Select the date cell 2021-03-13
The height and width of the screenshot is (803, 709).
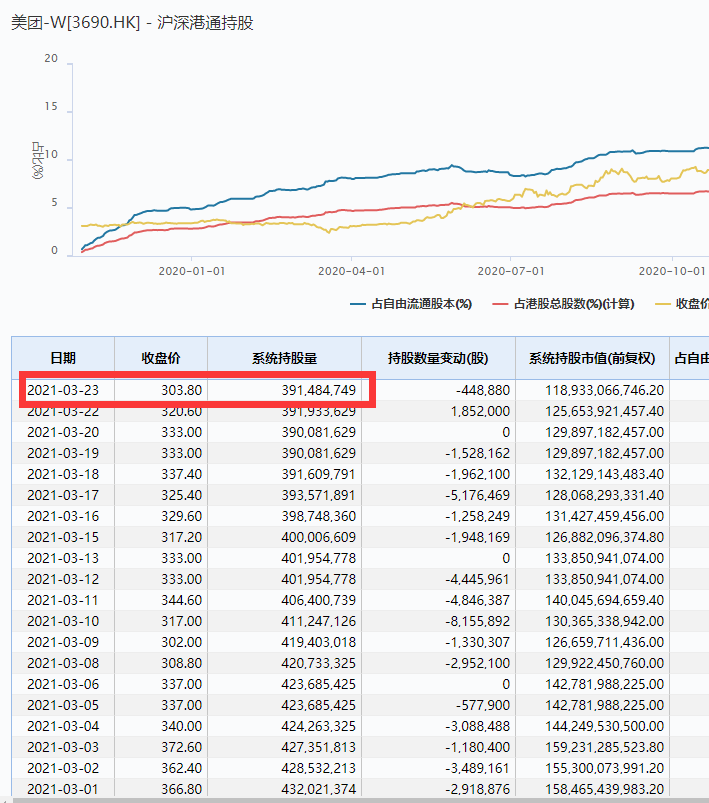[x=63, y=558]
